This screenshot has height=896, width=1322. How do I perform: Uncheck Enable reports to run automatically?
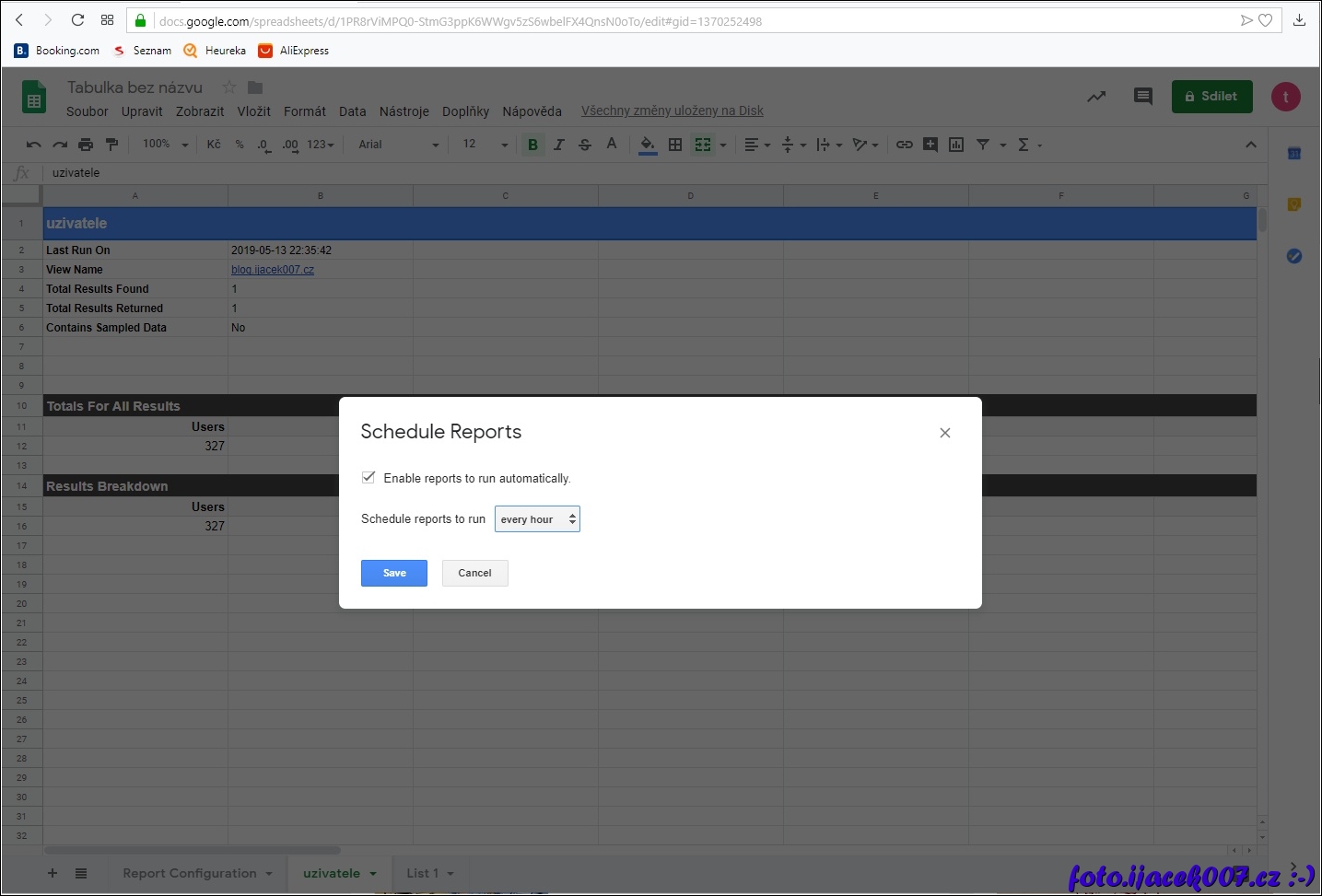click(369, 477)
